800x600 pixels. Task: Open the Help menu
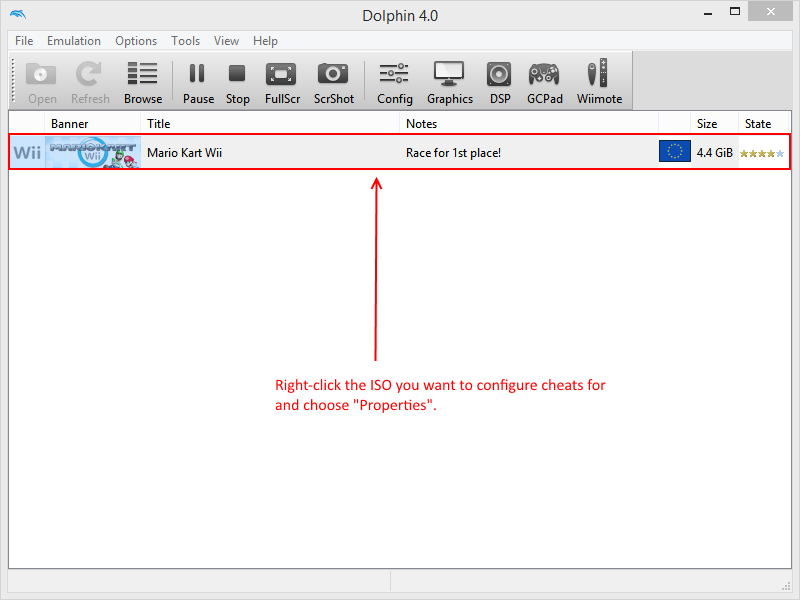(x=265, y=41)
